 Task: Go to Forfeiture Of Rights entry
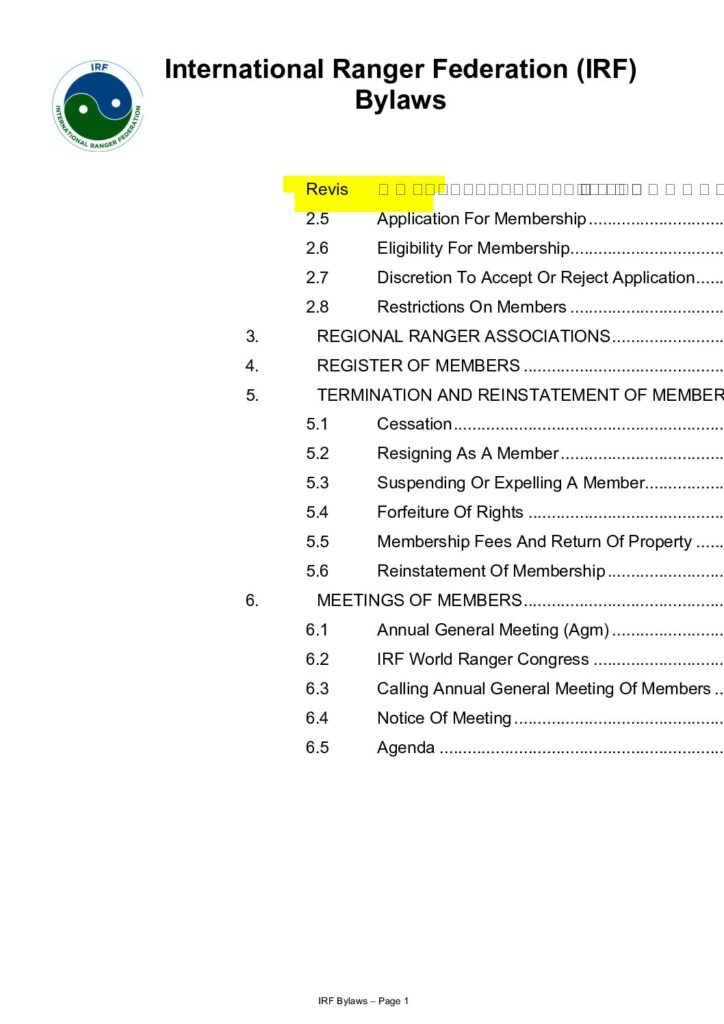click(449, 512)
